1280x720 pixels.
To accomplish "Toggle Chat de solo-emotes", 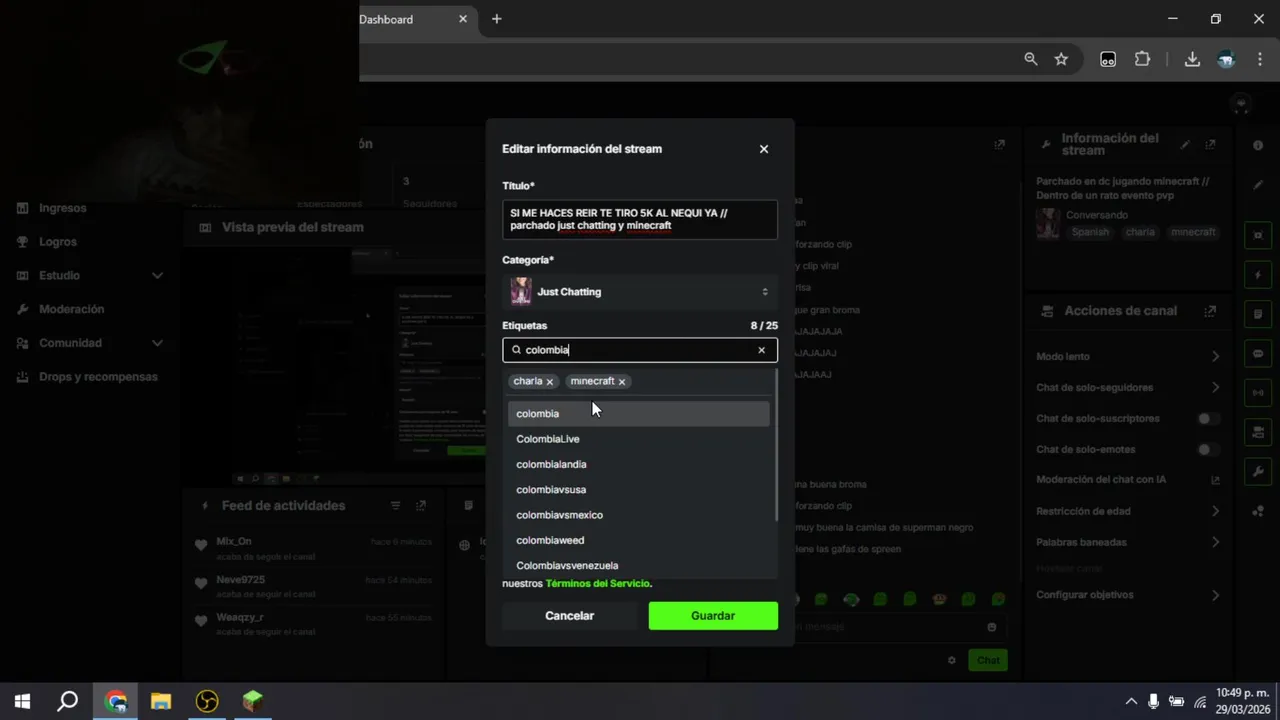I will click(x=1209, y=450).
